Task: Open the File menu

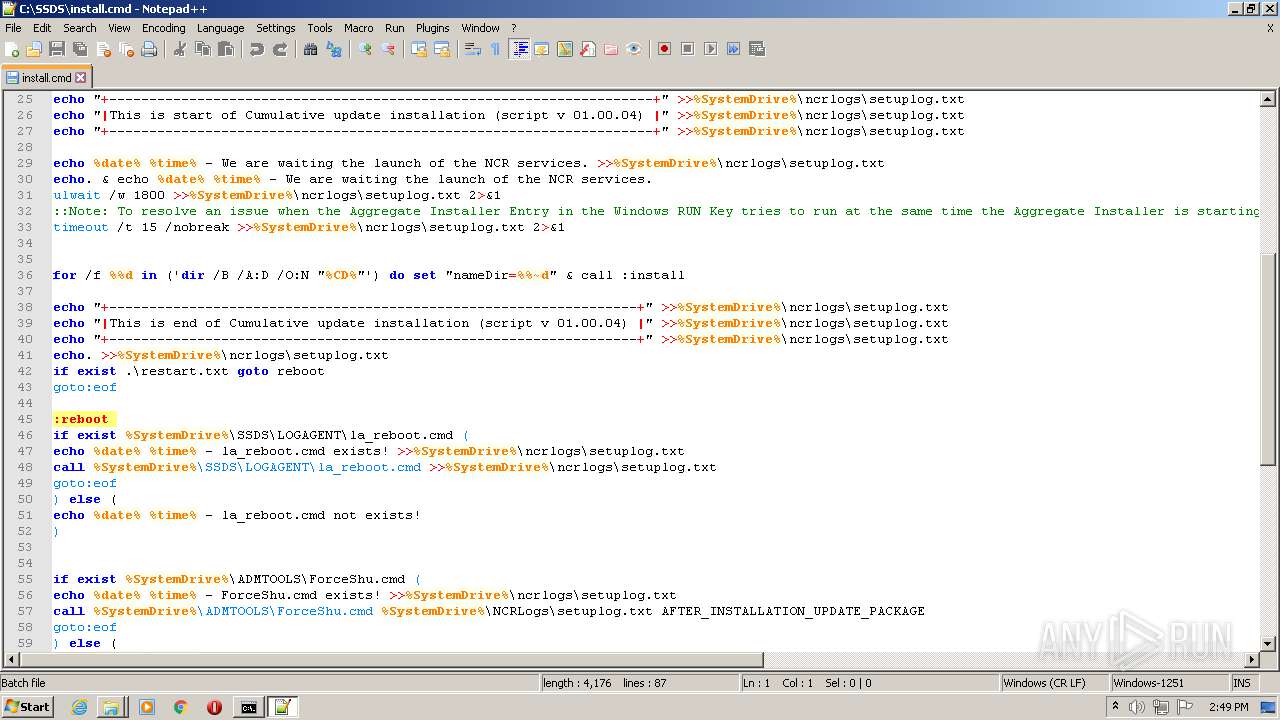Action: tap(13, 28)
